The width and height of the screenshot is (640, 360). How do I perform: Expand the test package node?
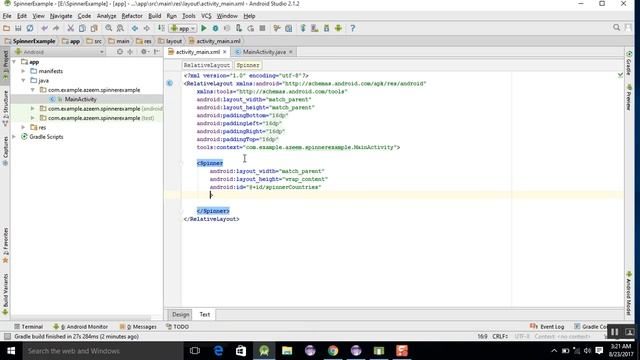(x=33, y=118)
